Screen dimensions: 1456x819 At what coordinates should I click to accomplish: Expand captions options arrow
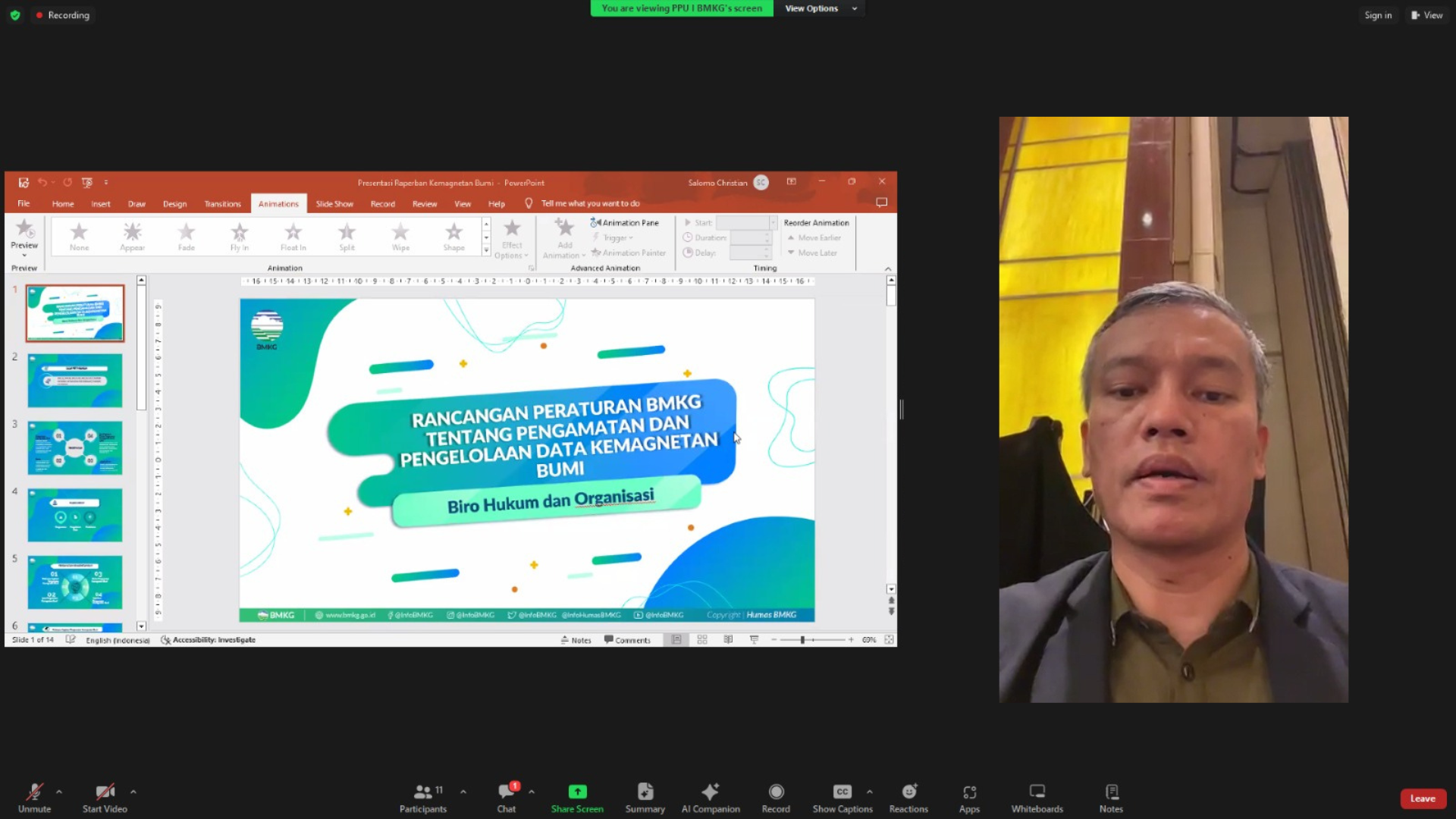[x=870, y=792]
